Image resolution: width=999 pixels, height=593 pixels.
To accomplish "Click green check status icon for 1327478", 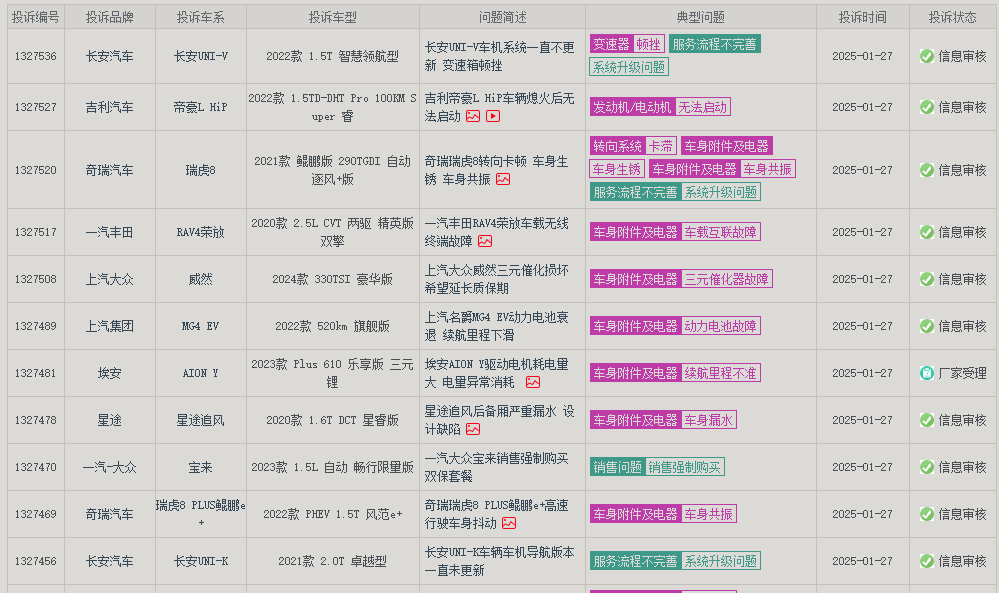I will [927, 420].
